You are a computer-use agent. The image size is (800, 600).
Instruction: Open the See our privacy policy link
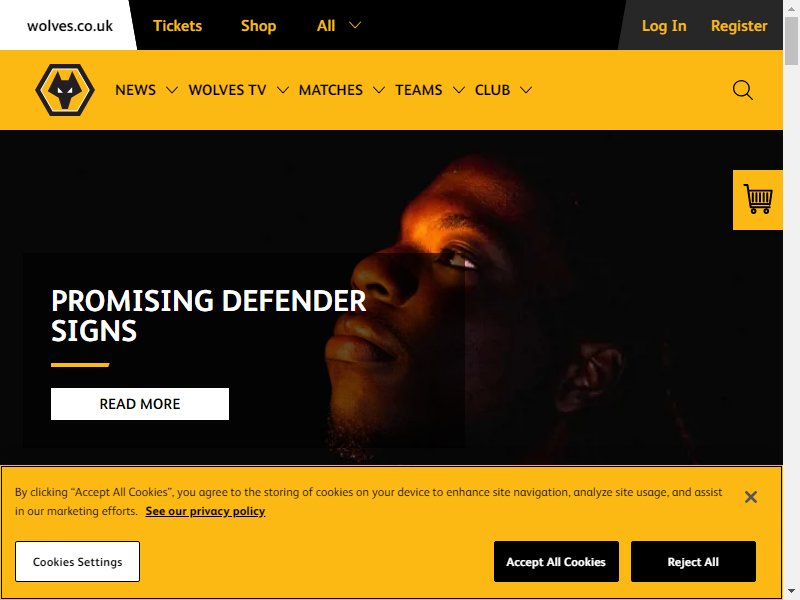205,511
